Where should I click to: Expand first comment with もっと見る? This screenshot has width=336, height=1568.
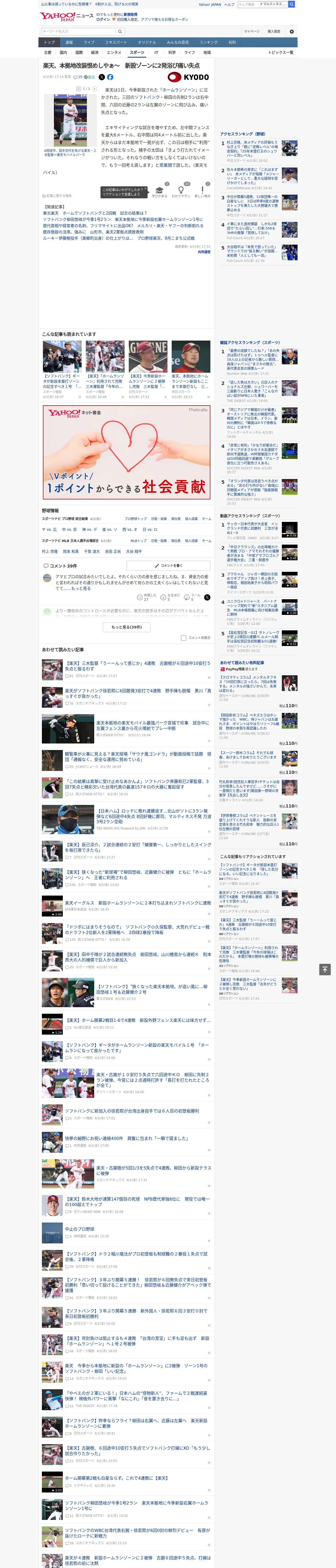[81, 589]
